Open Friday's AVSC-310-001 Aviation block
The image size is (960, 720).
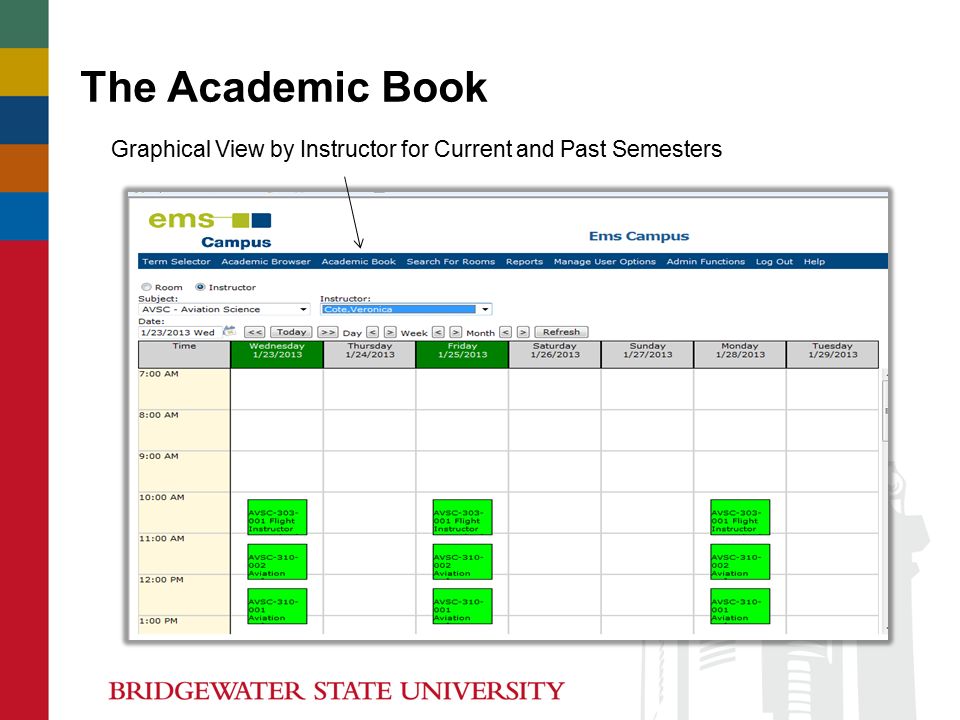pos(462,606)
